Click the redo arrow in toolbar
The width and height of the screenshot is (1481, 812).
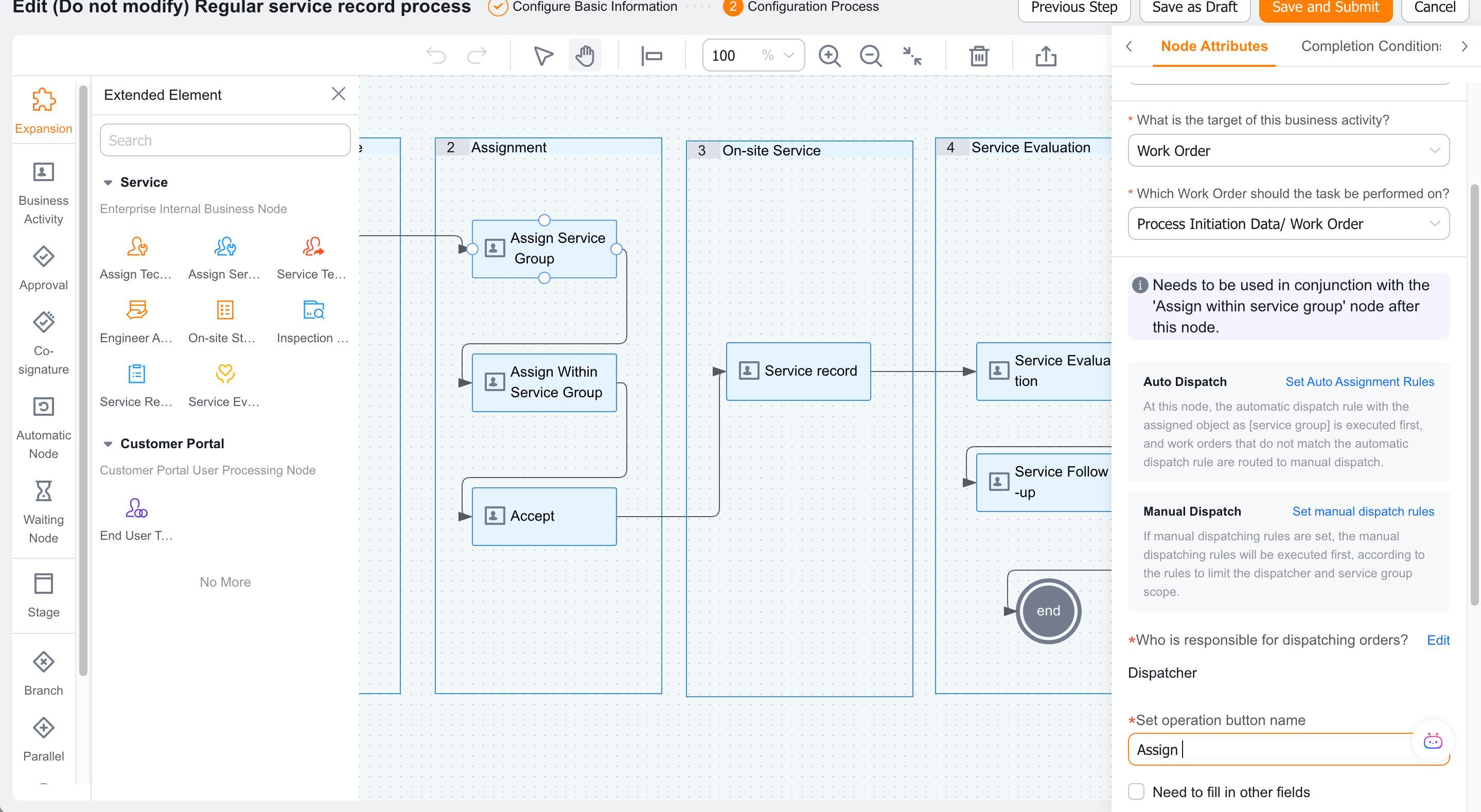point(477,56)
